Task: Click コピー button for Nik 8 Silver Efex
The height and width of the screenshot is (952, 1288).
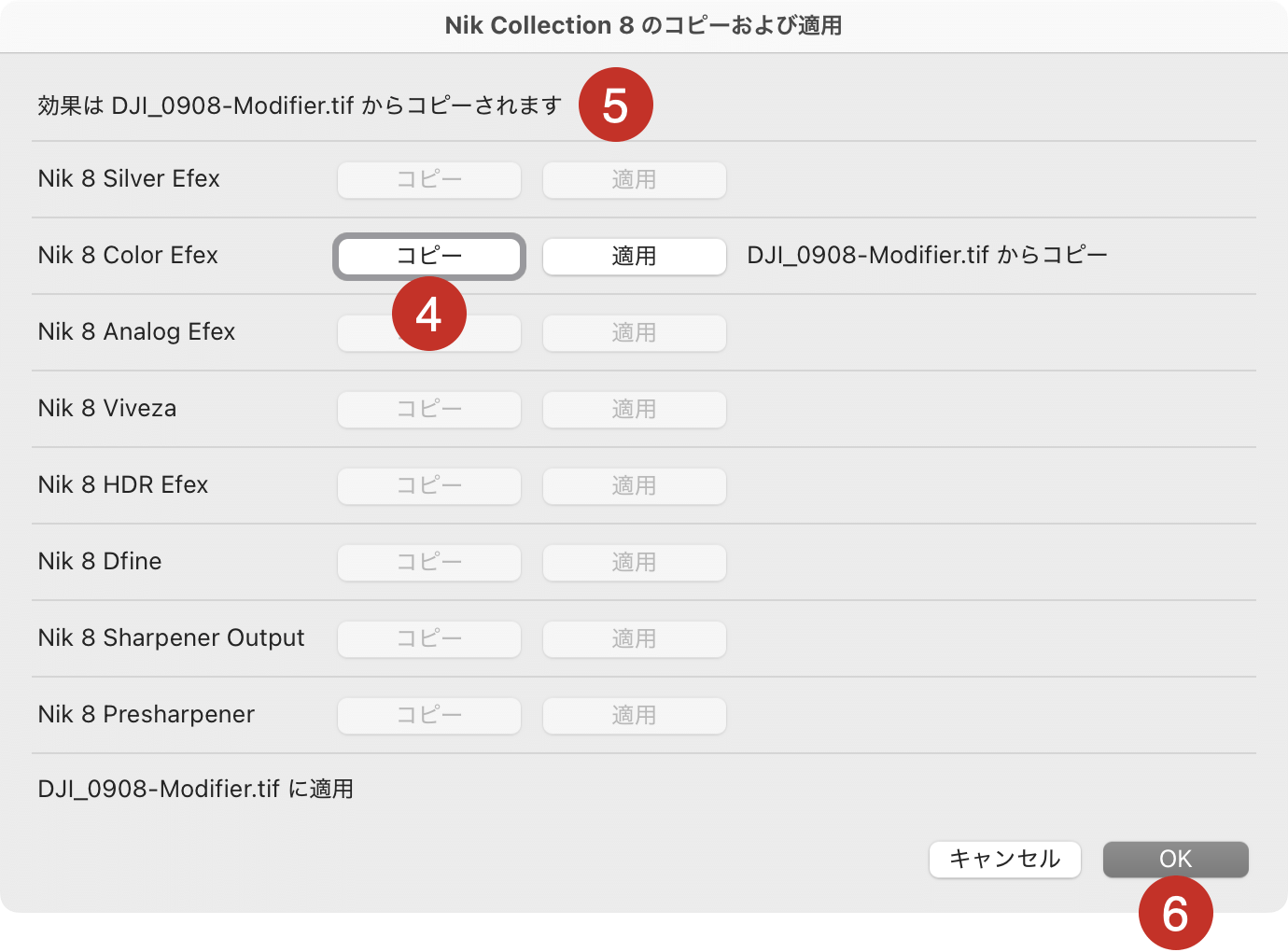Action: 429,180
